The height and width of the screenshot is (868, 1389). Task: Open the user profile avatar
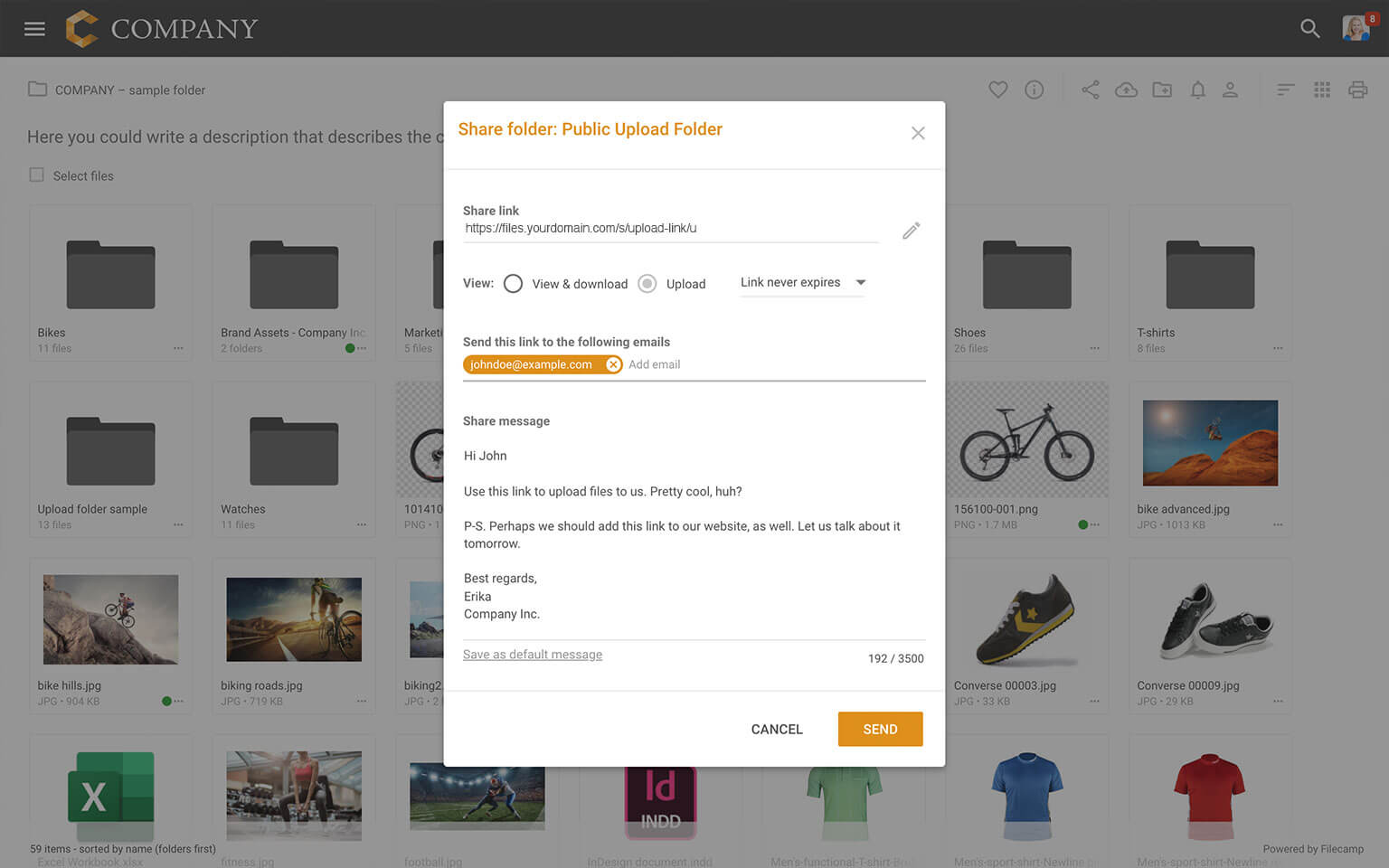pos(1356,28)
